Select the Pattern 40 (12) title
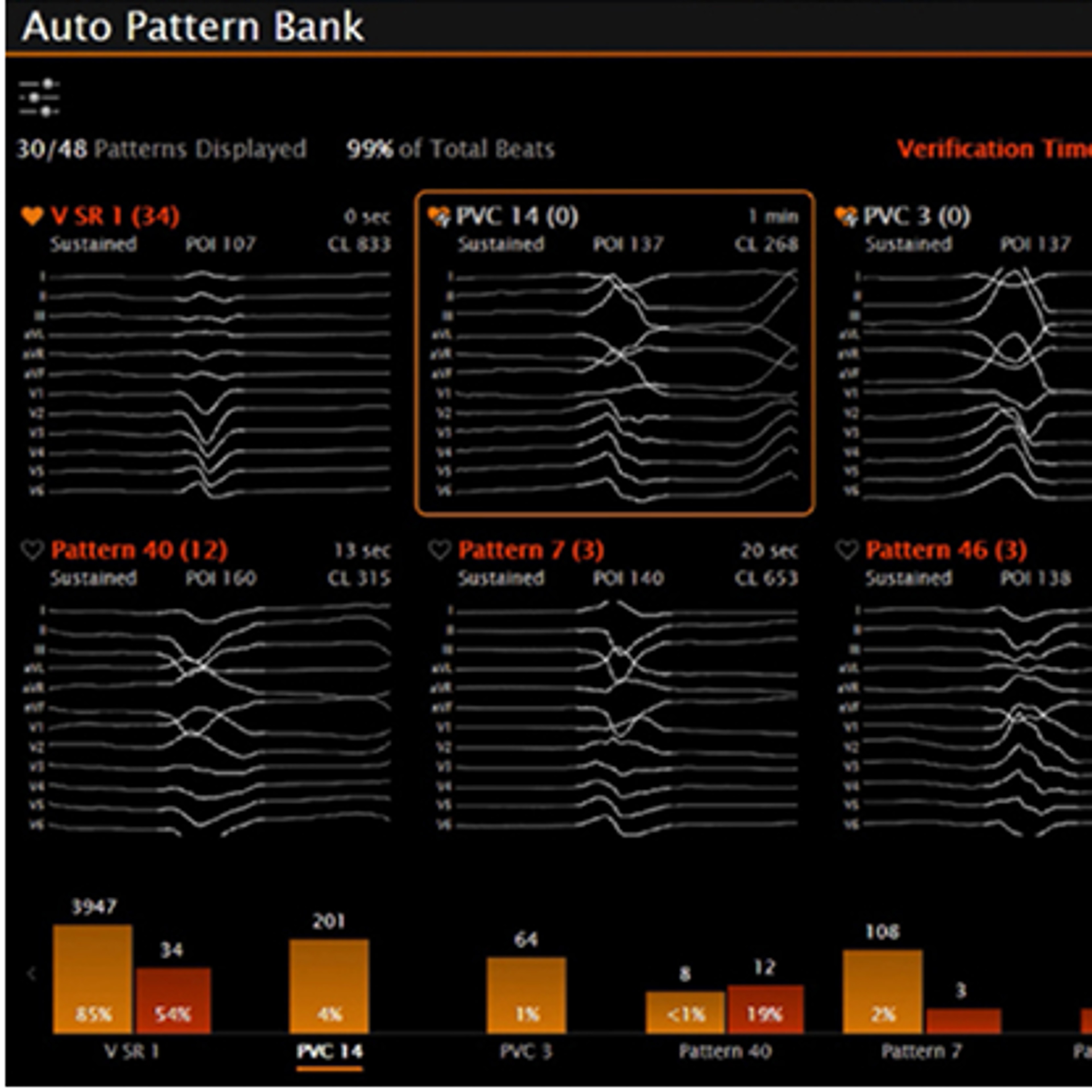The height and width of the screenshot is (1092, 1092). pos(140,550)
